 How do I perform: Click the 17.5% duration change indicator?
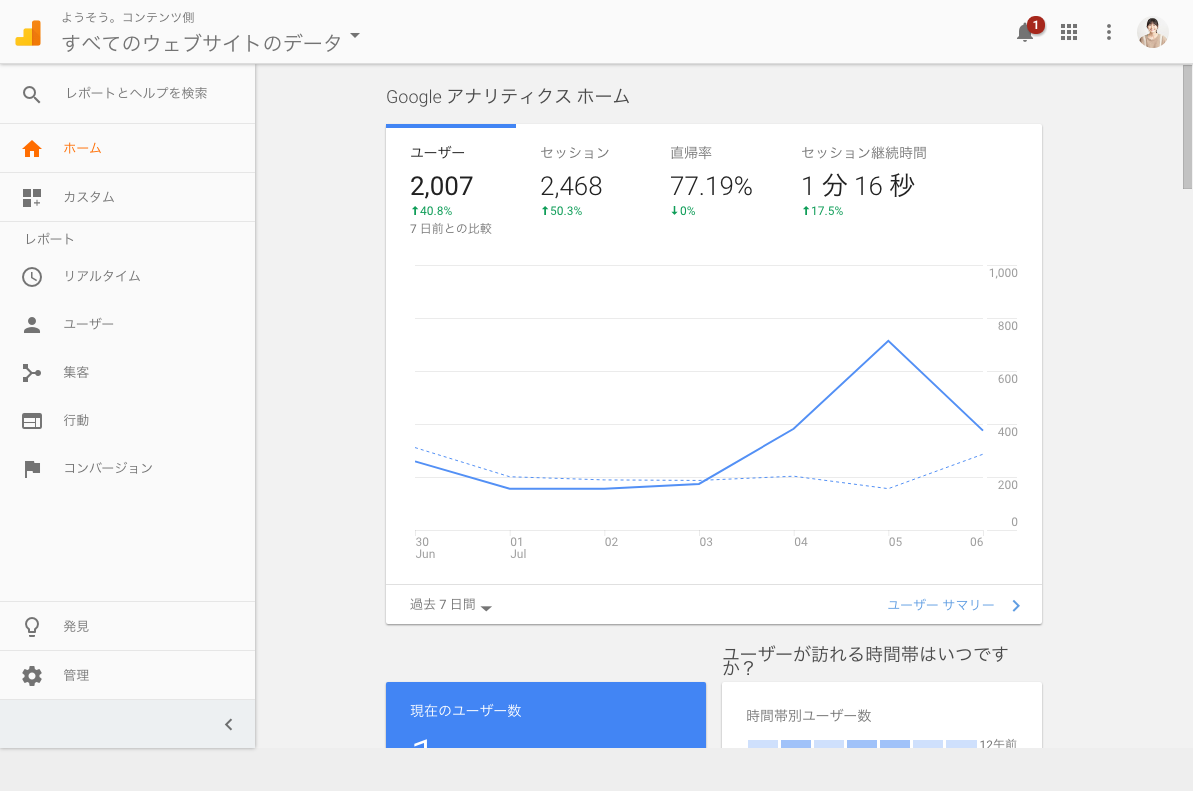tap(822, 211)
